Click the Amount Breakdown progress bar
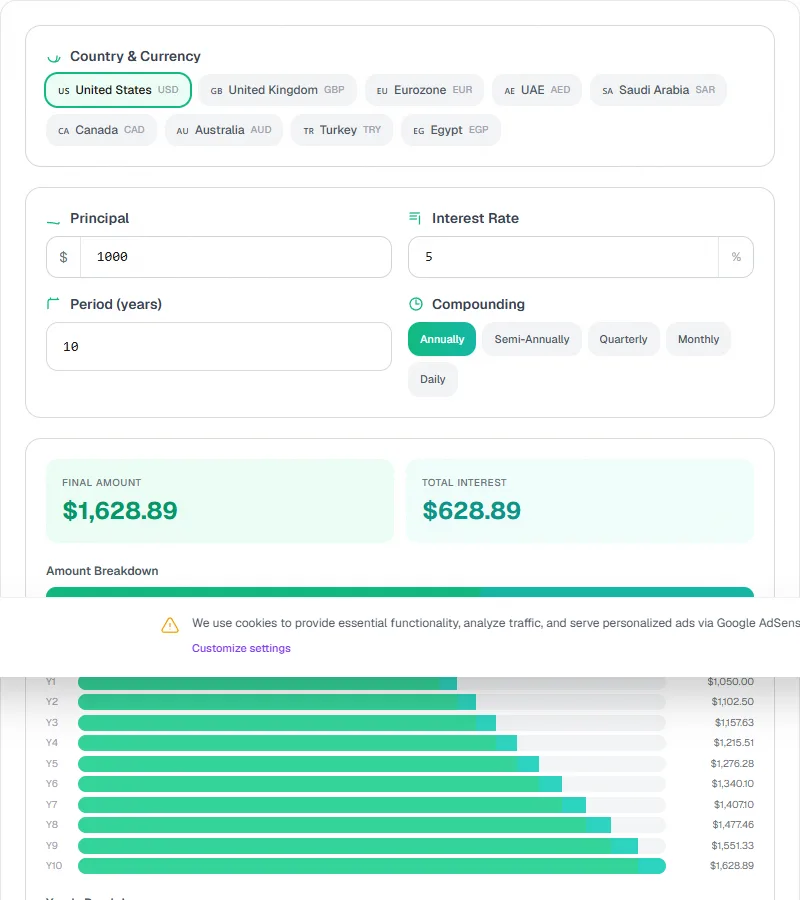The height and width of the screenshot is (900, 800). (400, 592)
